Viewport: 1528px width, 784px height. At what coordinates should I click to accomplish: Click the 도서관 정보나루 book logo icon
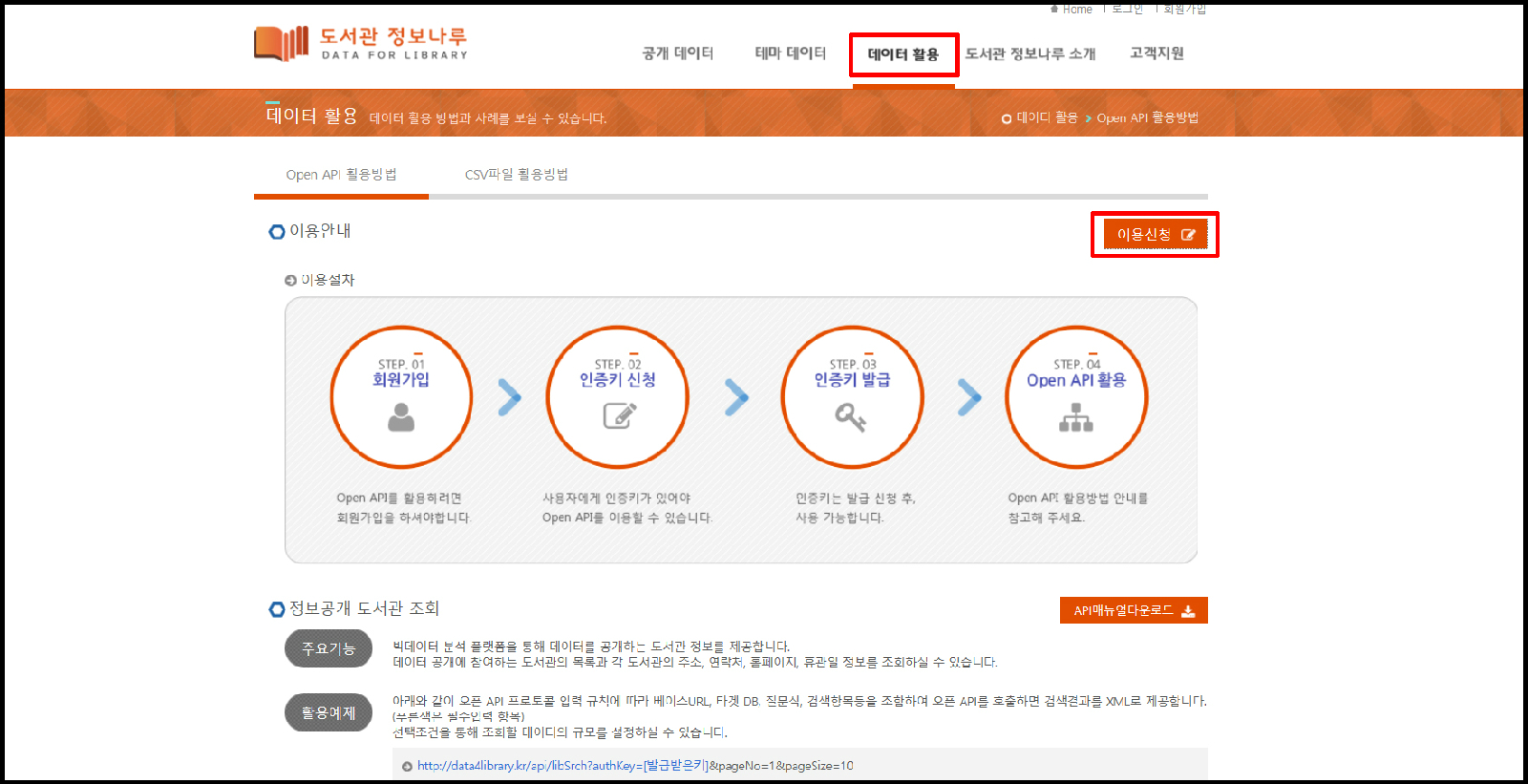(x=281, y=43)
